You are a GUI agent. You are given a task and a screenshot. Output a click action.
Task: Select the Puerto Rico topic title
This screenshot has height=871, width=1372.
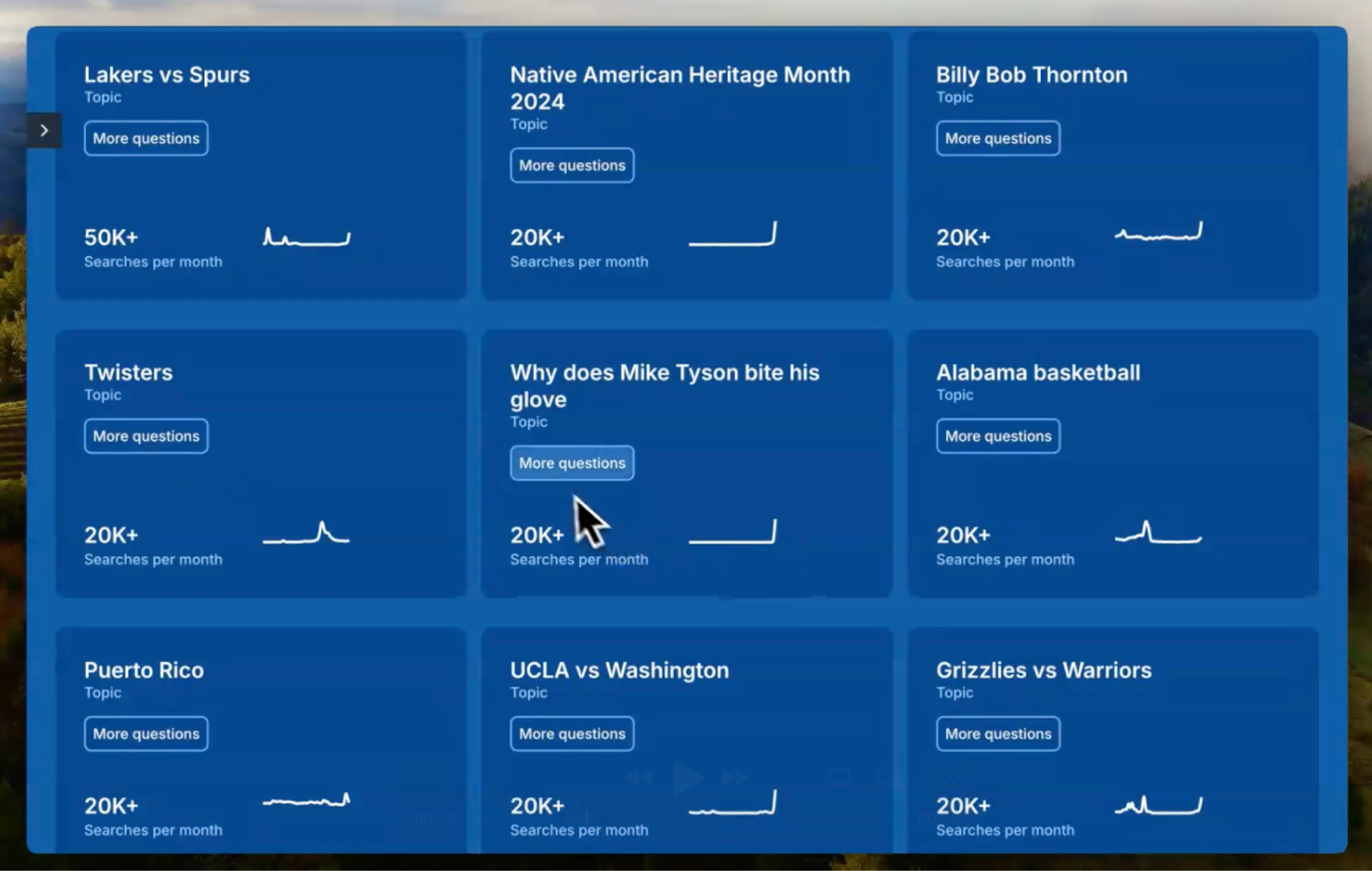pyautogui.click(x=144, y=670)
